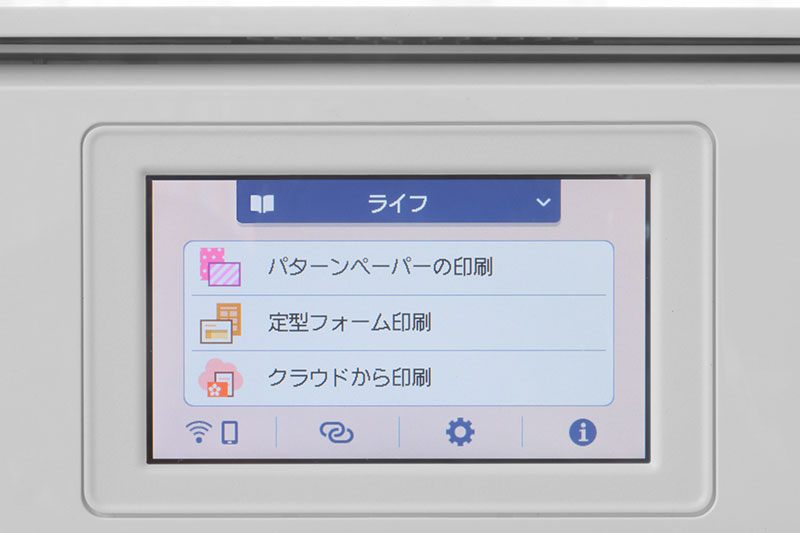
Task: Tap the smartphone connection icon
Action: tap(230, 433)
